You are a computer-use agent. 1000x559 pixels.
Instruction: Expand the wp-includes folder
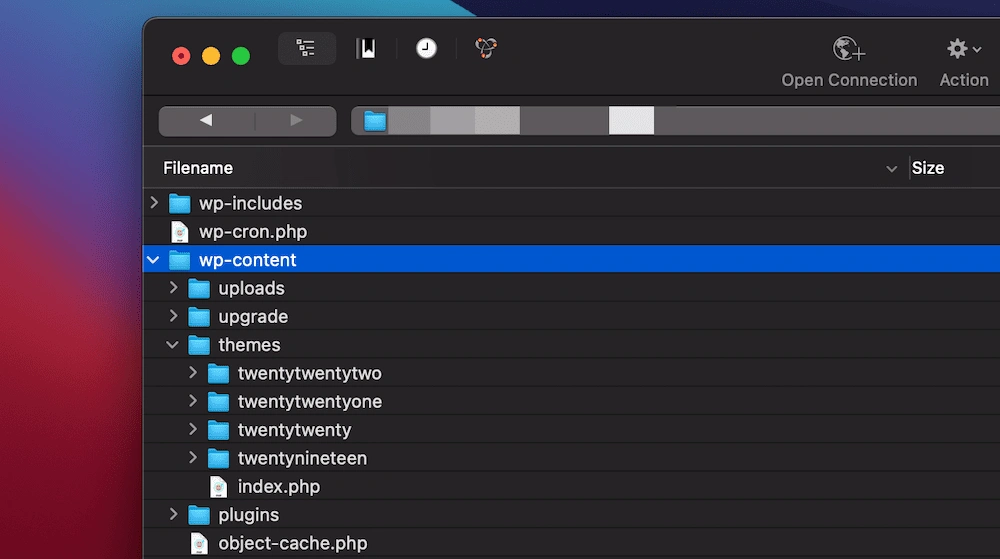click(154, 203)
